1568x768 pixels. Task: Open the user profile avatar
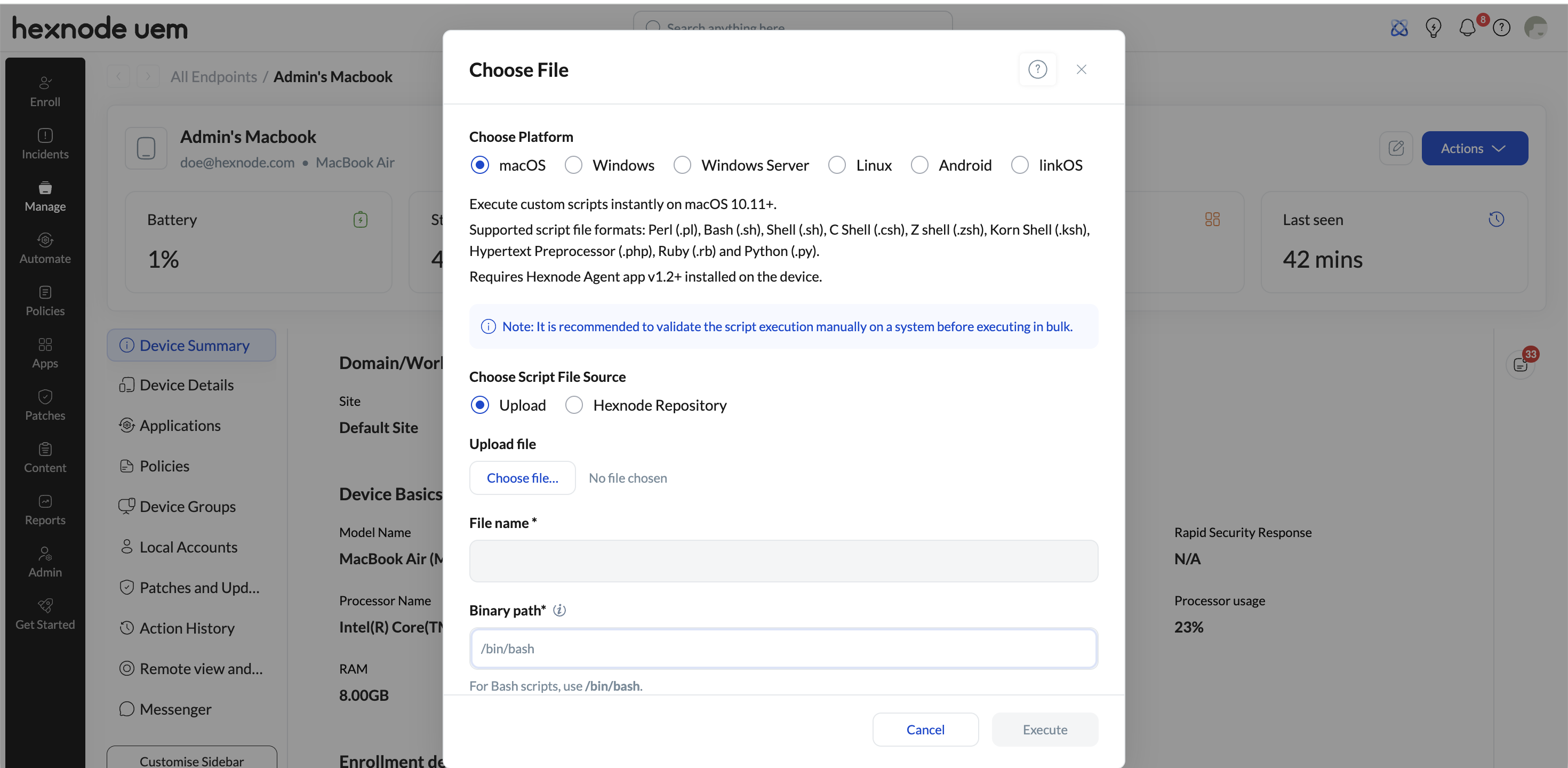point(1535,27)
